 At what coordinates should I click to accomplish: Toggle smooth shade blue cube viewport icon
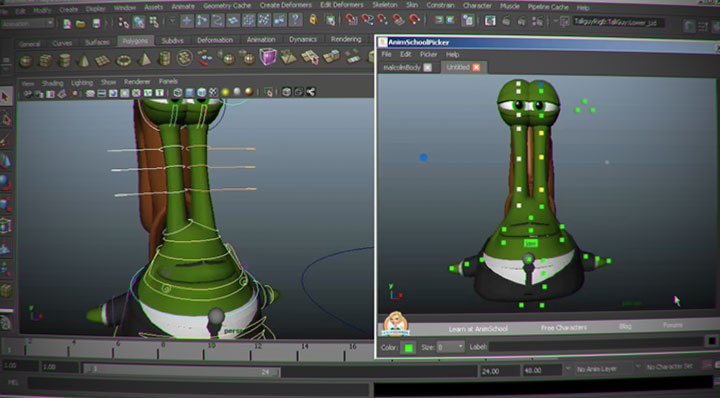[190, 93]
